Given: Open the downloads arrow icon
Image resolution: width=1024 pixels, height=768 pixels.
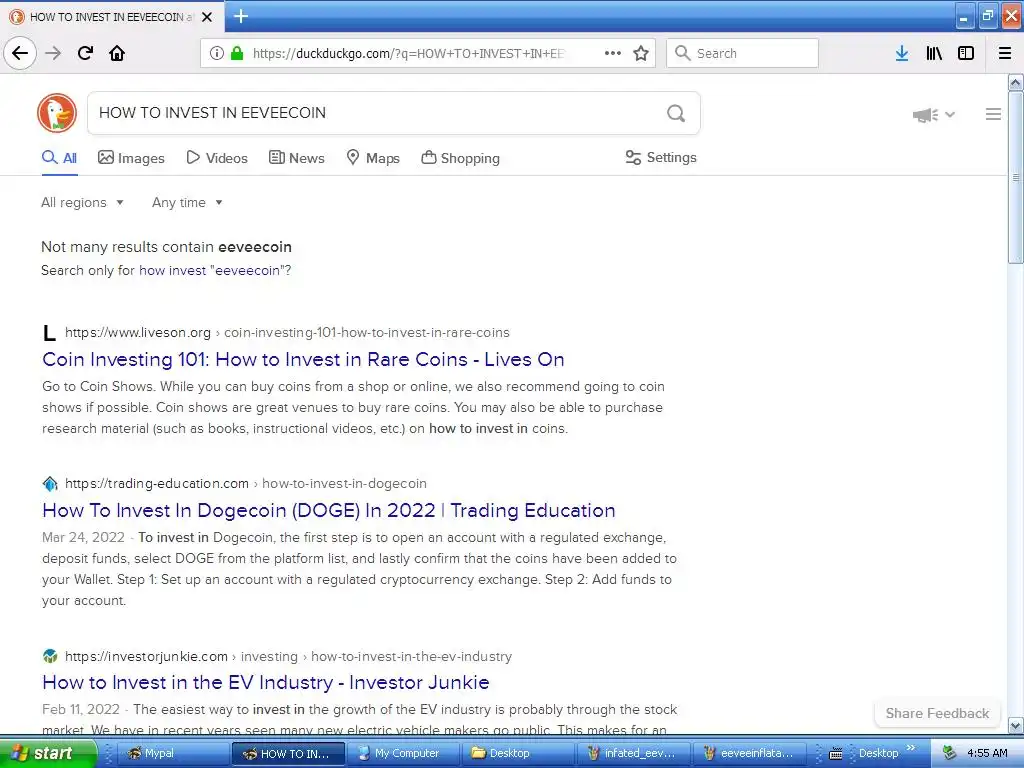Looking at the screenshot, I should coord(902,53).
